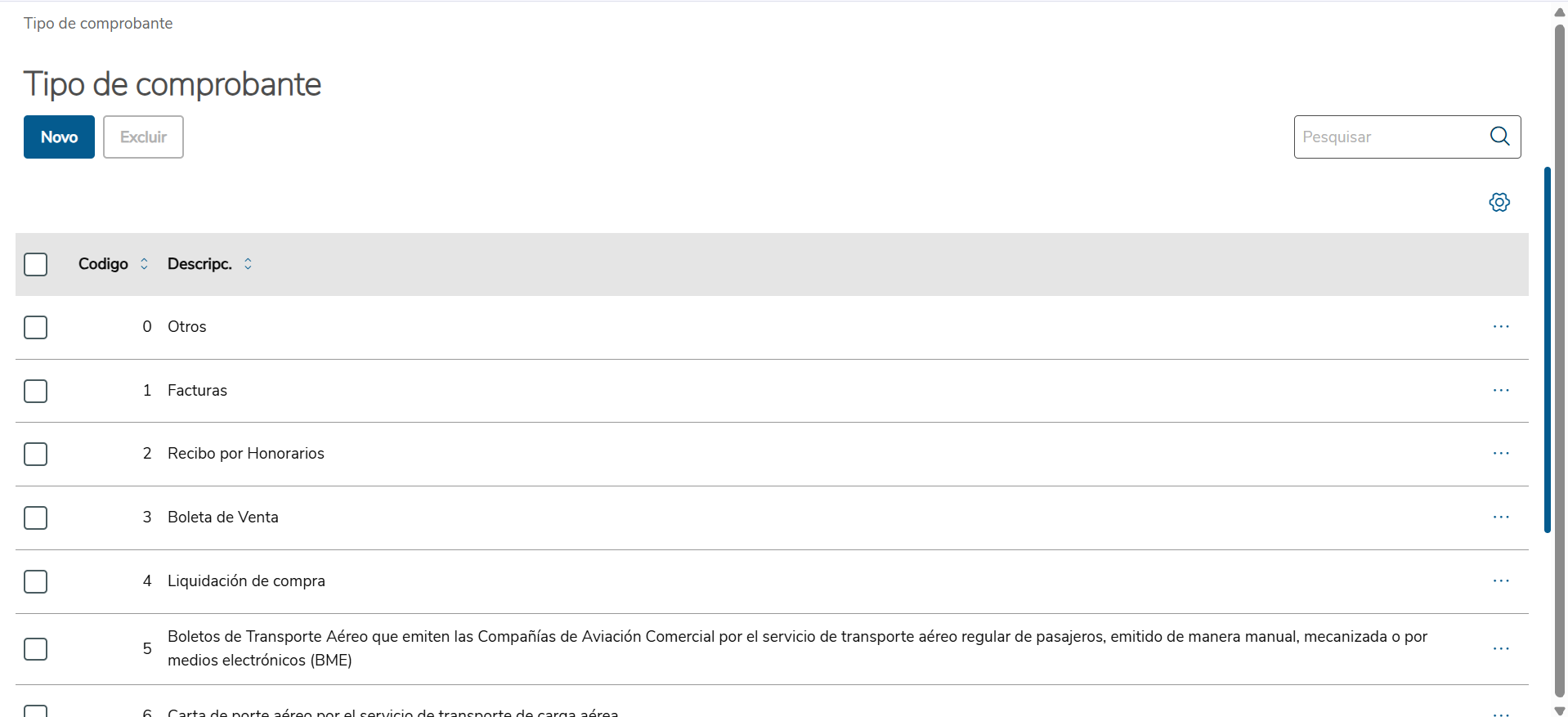Viewport: 1568px width, 717px height.
Task: Tick the Facturas row checkbox
Action: (x=36, y=392)
